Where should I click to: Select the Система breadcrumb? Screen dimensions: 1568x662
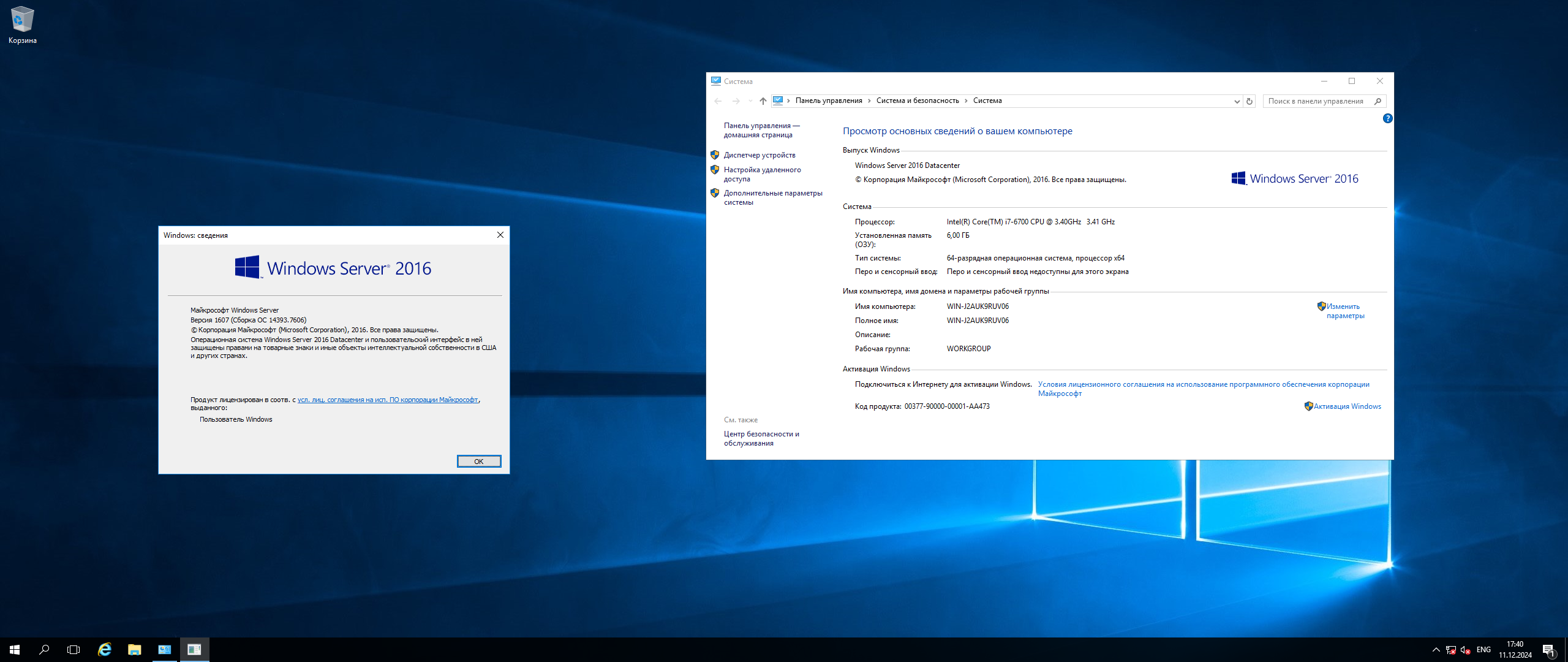click(987, 101)
